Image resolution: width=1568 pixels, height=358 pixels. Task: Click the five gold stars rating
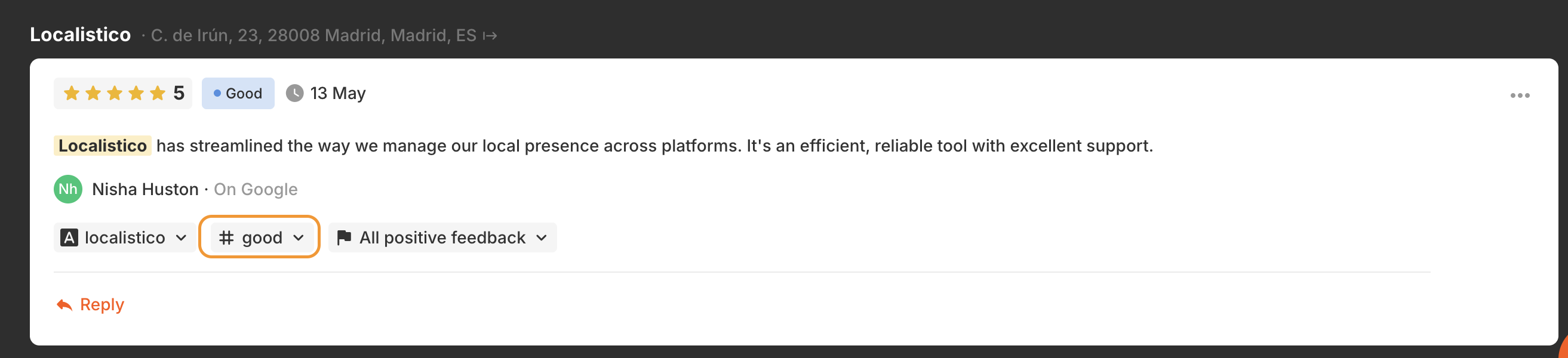pos(115,93)
